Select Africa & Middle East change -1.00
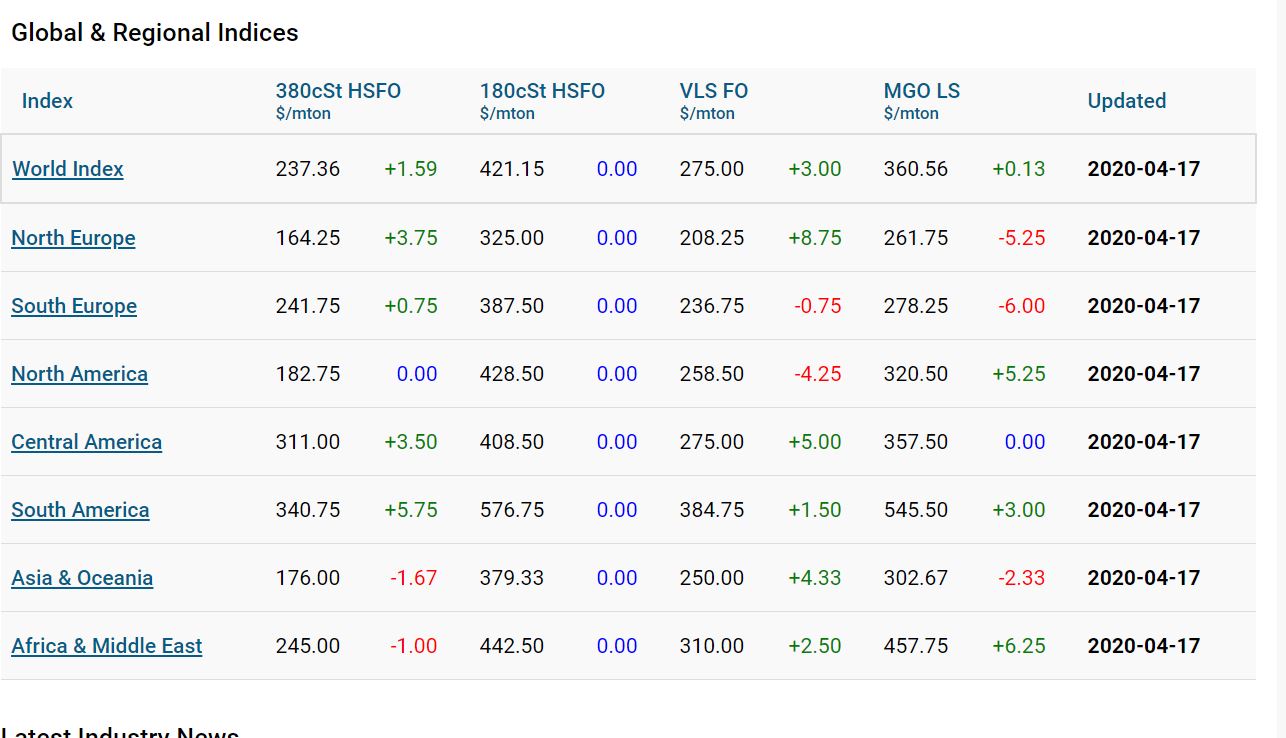 414,646
